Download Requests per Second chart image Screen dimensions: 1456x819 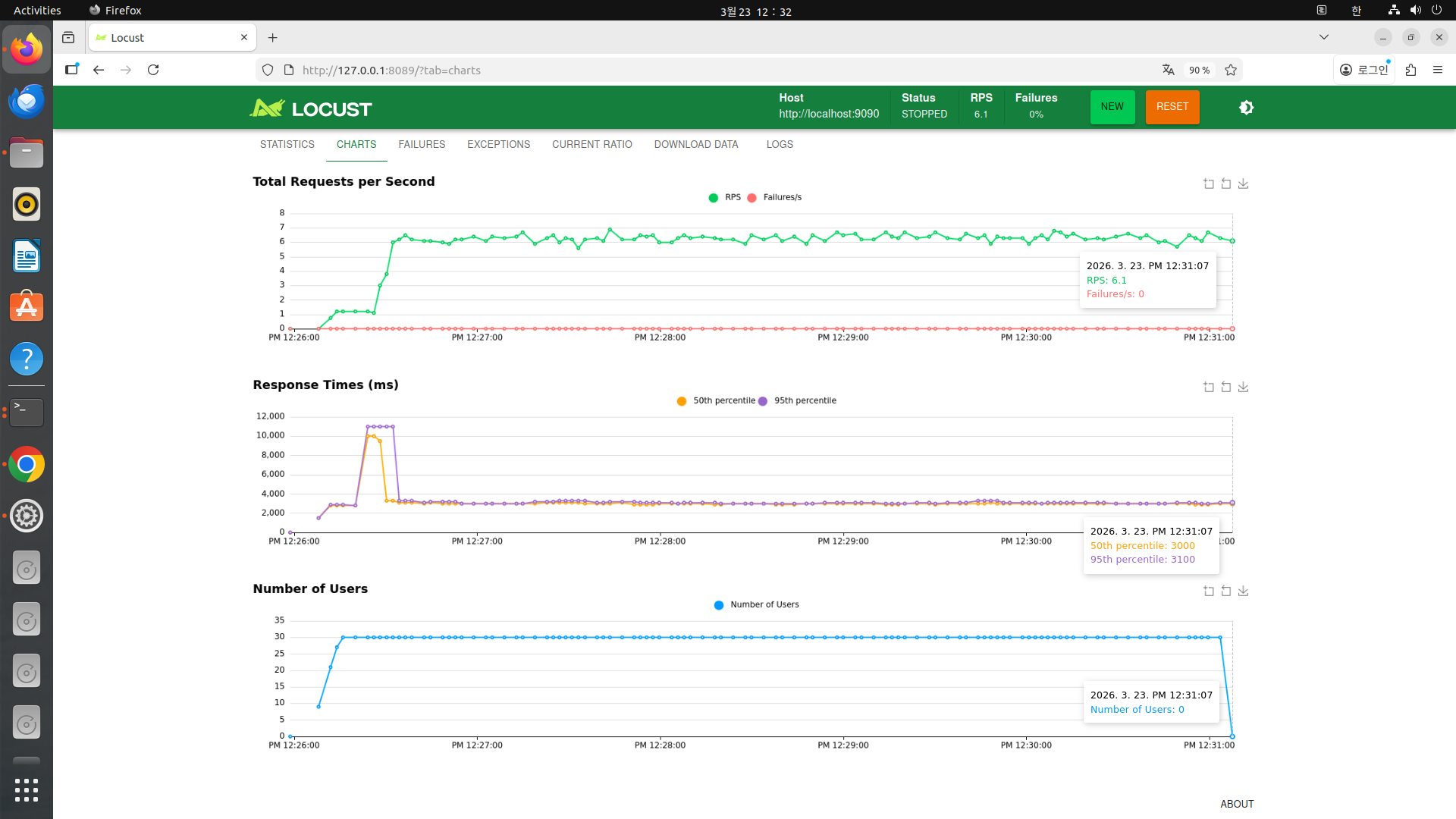point(1244,184)
